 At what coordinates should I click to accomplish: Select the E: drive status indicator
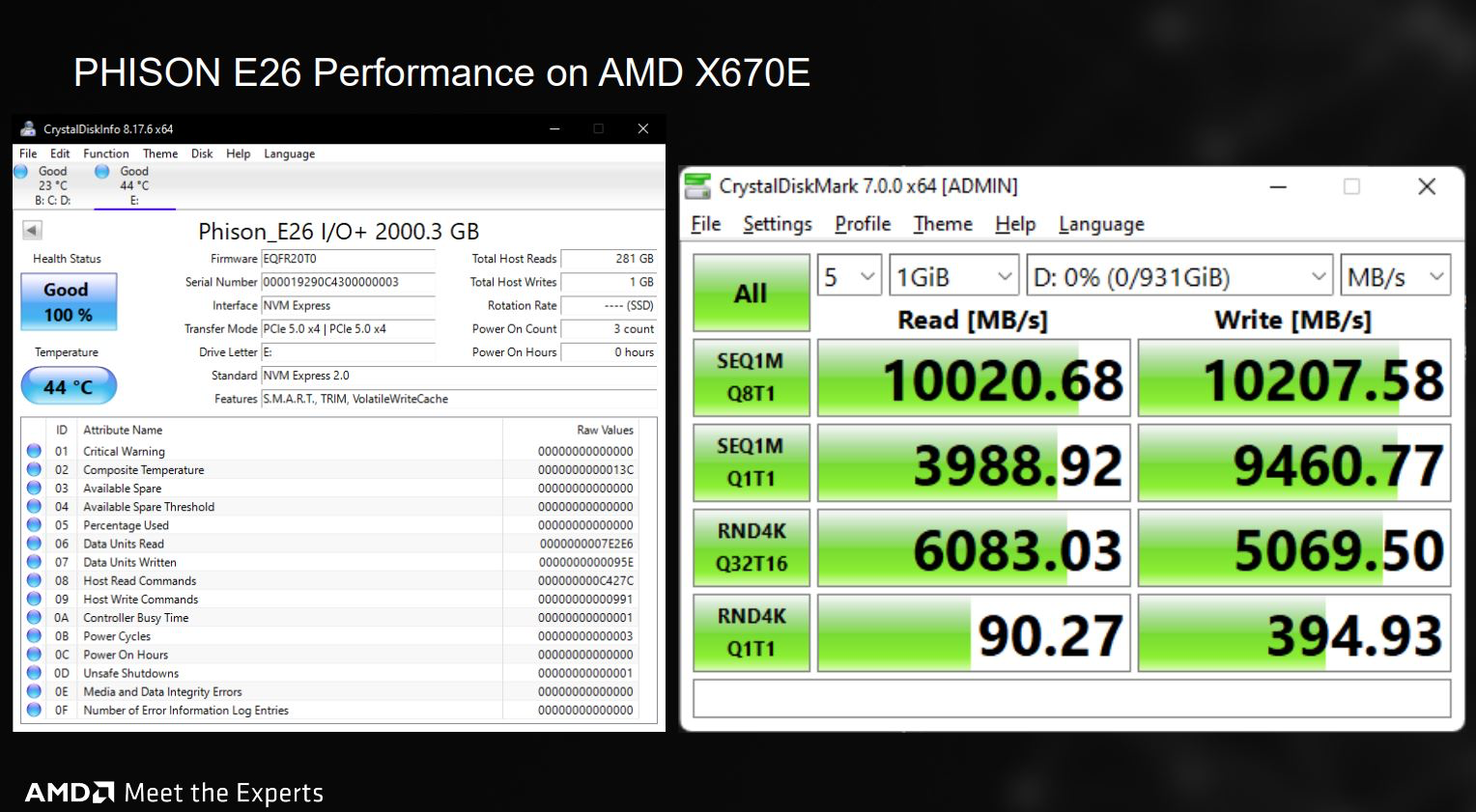pos(101,172)
